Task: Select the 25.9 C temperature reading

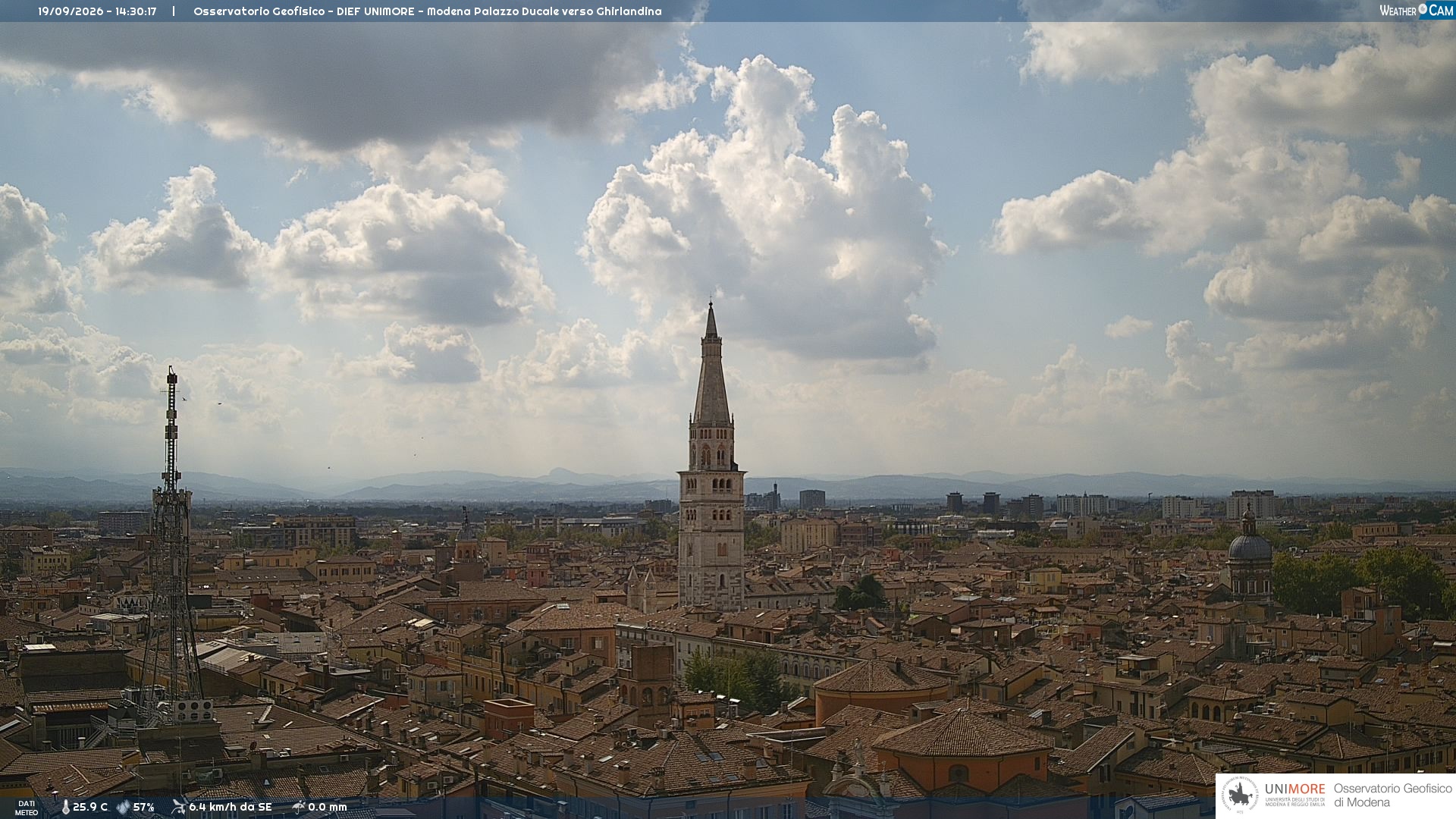Action: 90,808
